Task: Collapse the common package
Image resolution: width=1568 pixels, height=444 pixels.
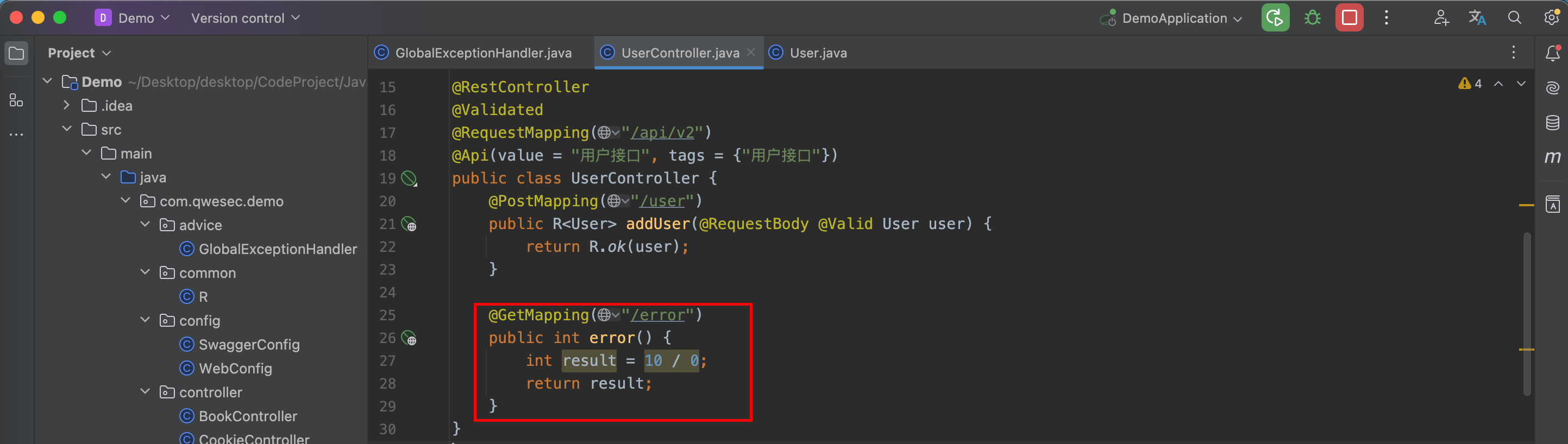Action: pyautogui.click(x=145, y=272)
